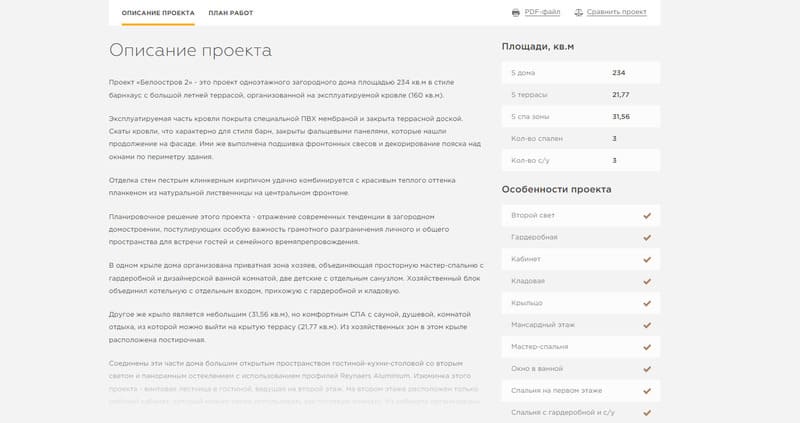The height and width of the screenshot is (423, 800).
Task: Click the checkmark in Кабинет row
Action: click(647, 260)
